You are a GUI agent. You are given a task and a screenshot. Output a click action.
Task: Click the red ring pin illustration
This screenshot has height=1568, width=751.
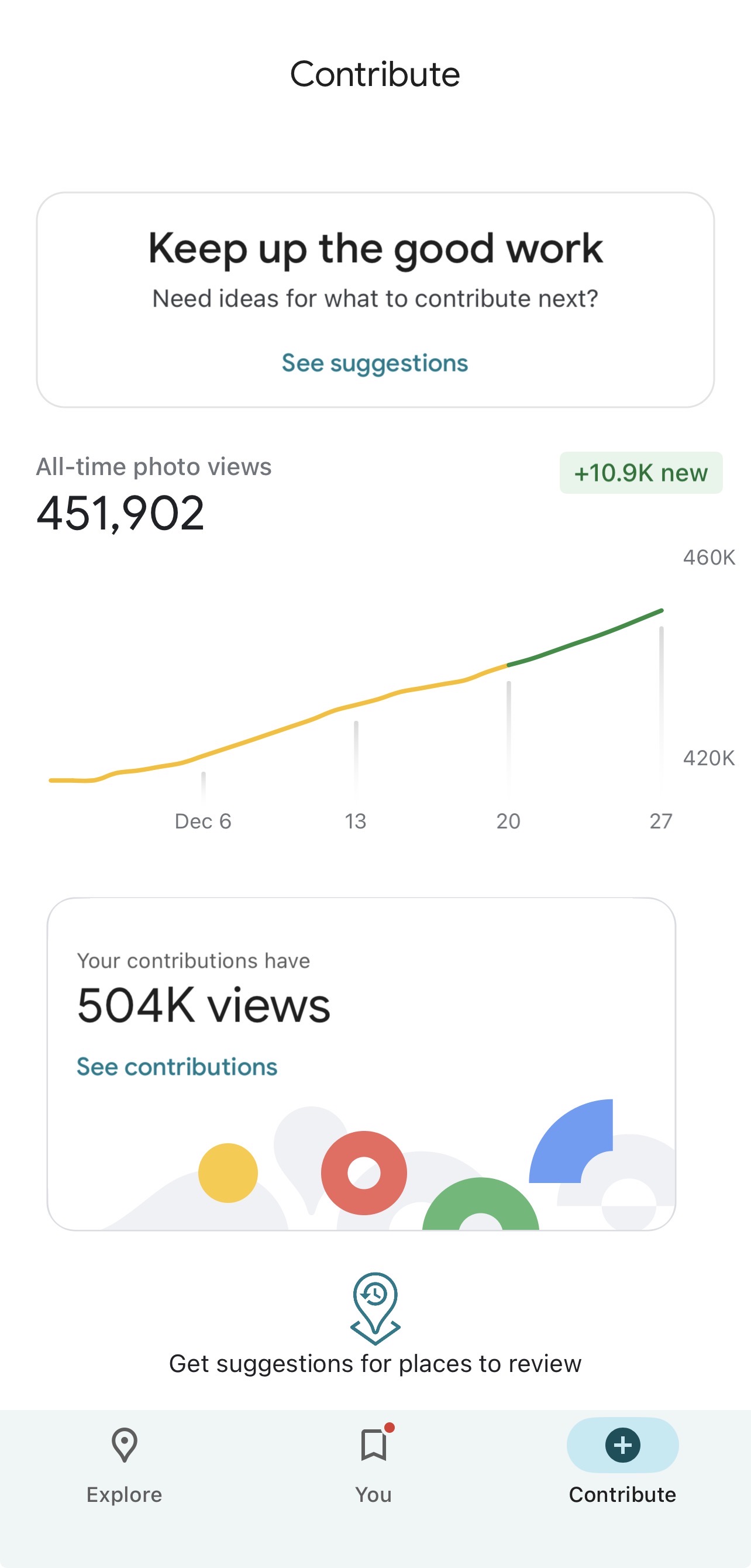tap(364, 1173)
